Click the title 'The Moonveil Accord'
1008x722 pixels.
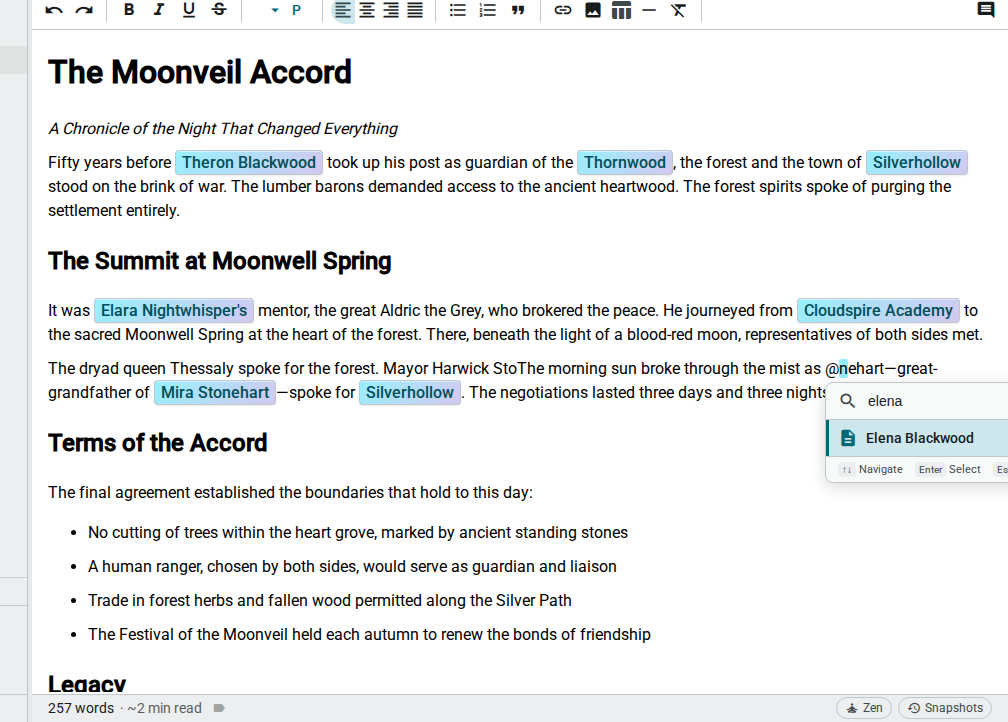point(200,72)
